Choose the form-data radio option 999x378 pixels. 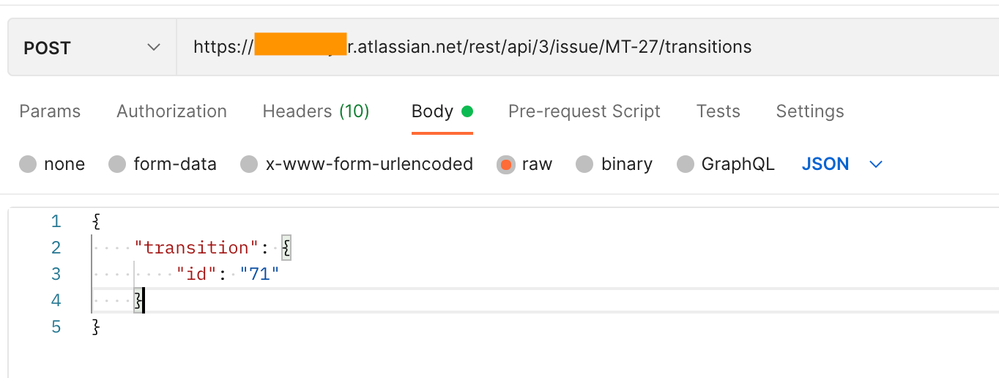pyautogui.click(x=117, y=164)
